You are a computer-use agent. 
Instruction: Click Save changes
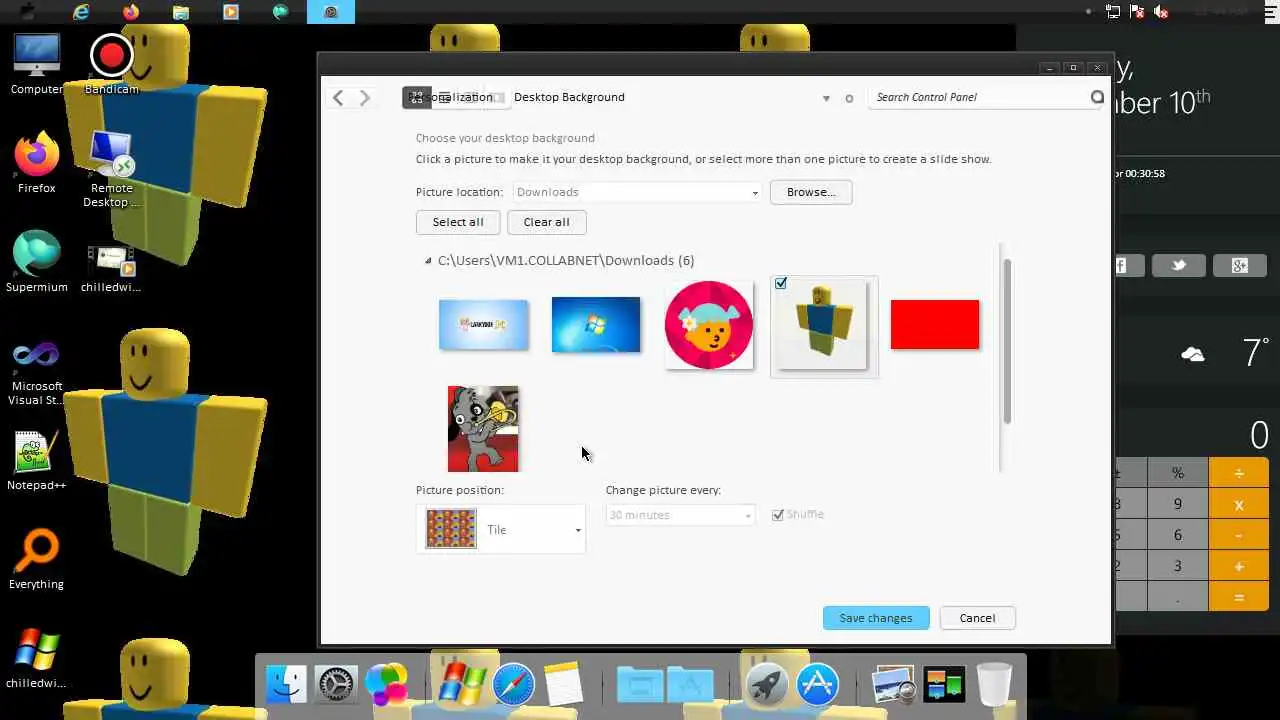pos(876,618)
